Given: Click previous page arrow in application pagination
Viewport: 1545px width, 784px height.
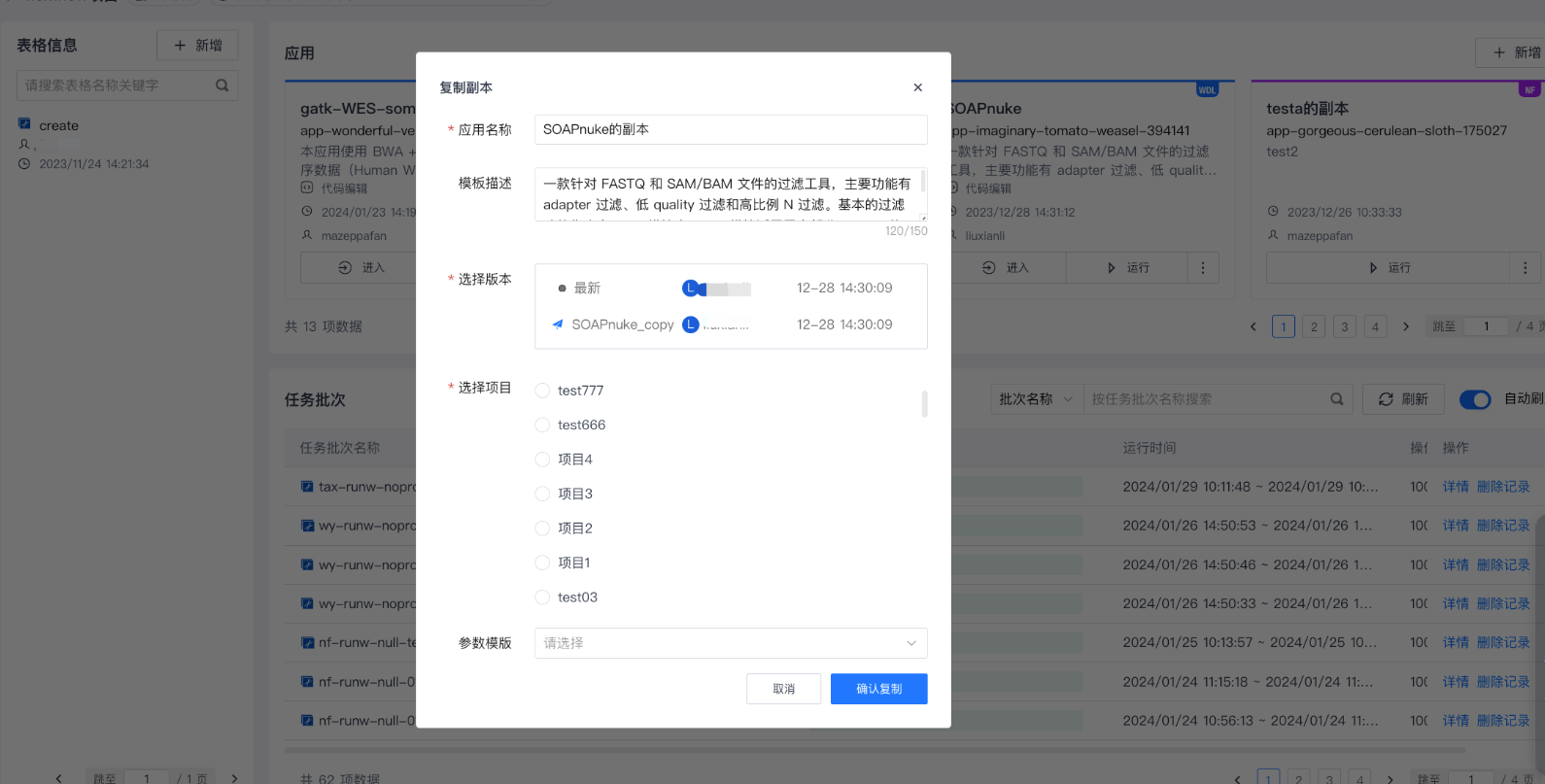Looking at the screenshot, I should click(1253, 326).
